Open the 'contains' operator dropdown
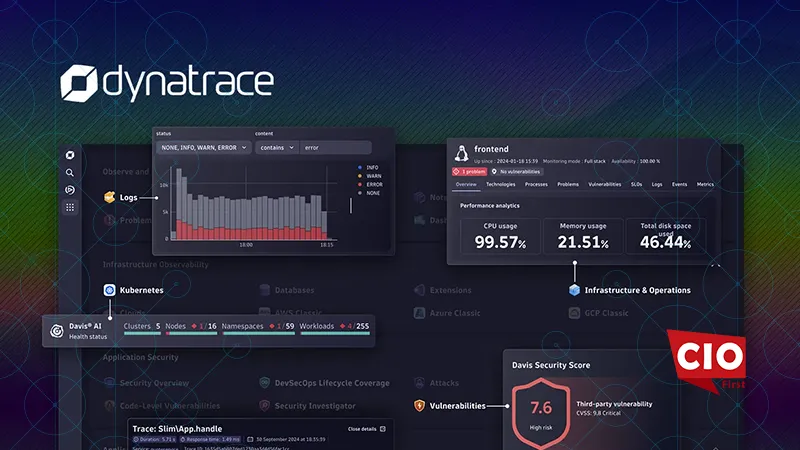Screen dimensions: 800x450 (277, 147)
